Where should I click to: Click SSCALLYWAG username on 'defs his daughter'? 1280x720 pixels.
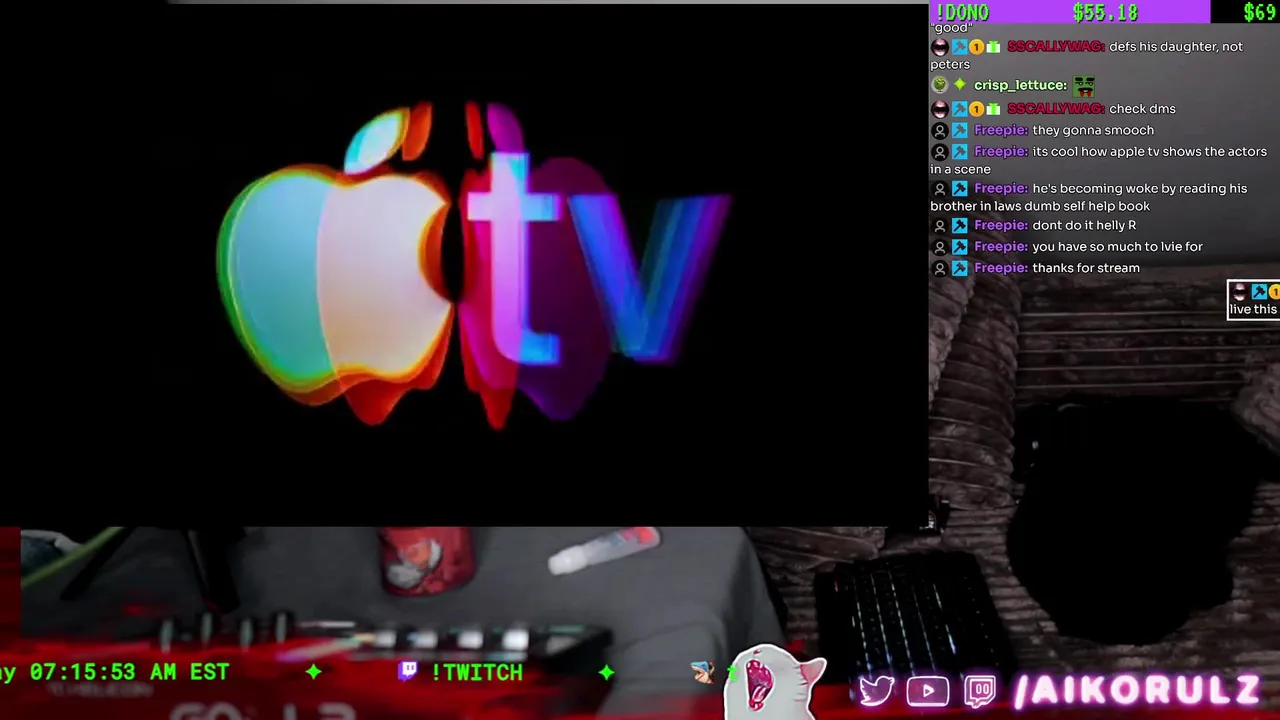pos(1056,47)
